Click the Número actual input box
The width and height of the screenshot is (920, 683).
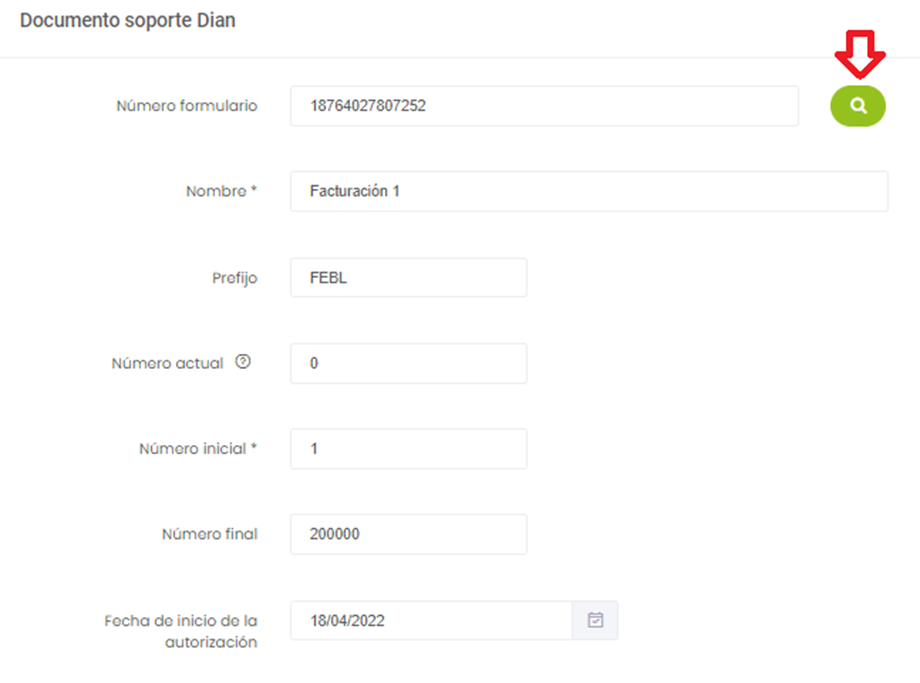point(408,364)
